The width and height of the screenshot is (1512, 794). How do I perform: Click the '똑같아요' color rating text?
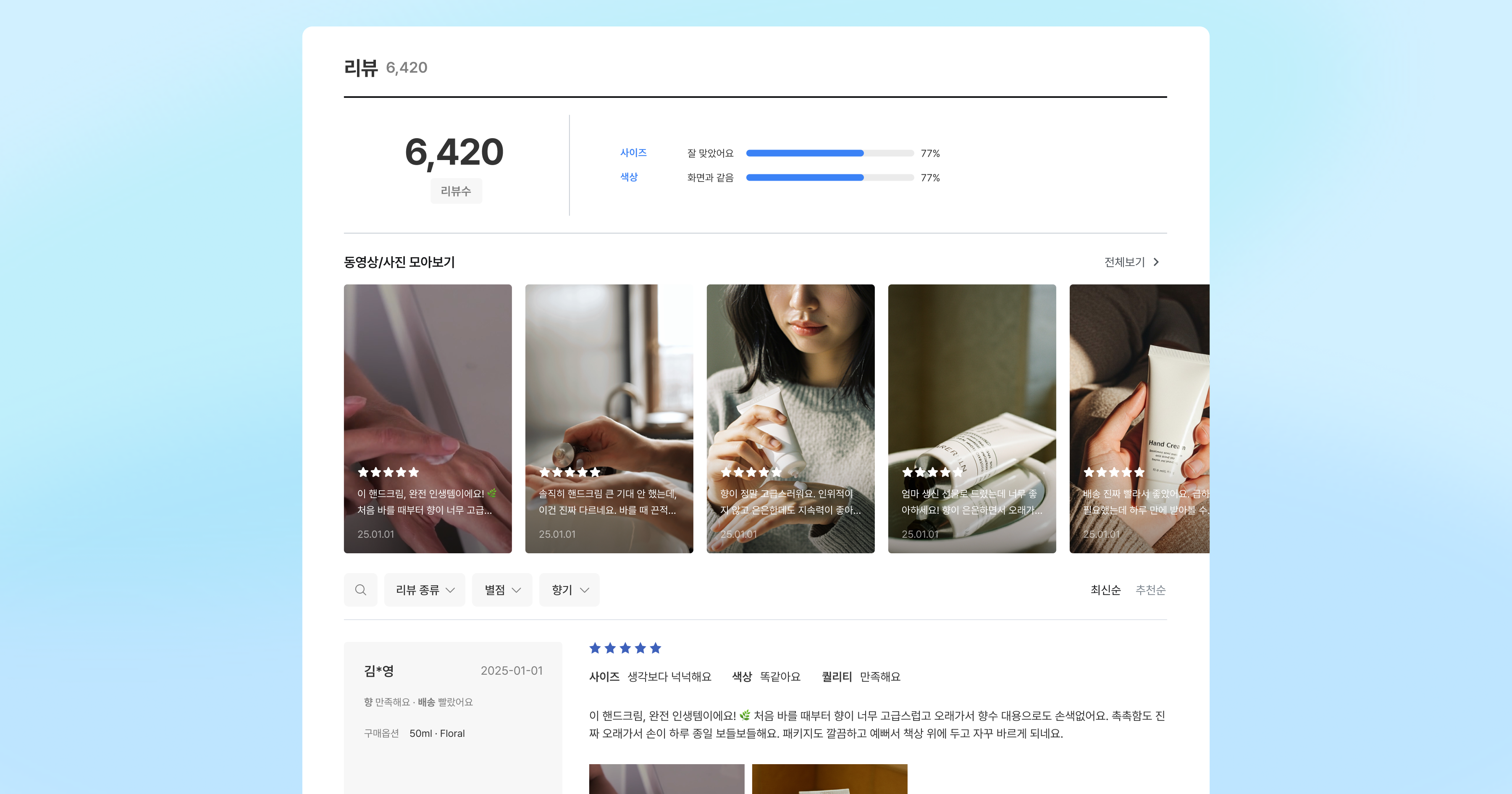(x=780, y=676)
